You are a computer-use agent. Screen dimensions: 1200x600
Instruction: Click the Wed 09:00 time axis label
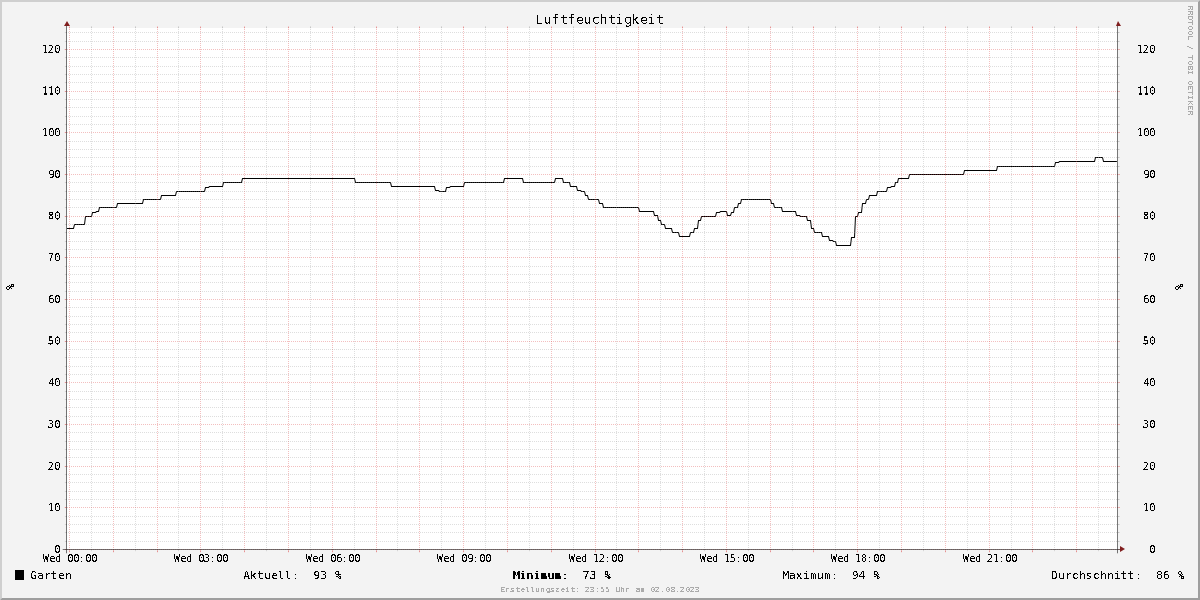click(x=464, y=558)
